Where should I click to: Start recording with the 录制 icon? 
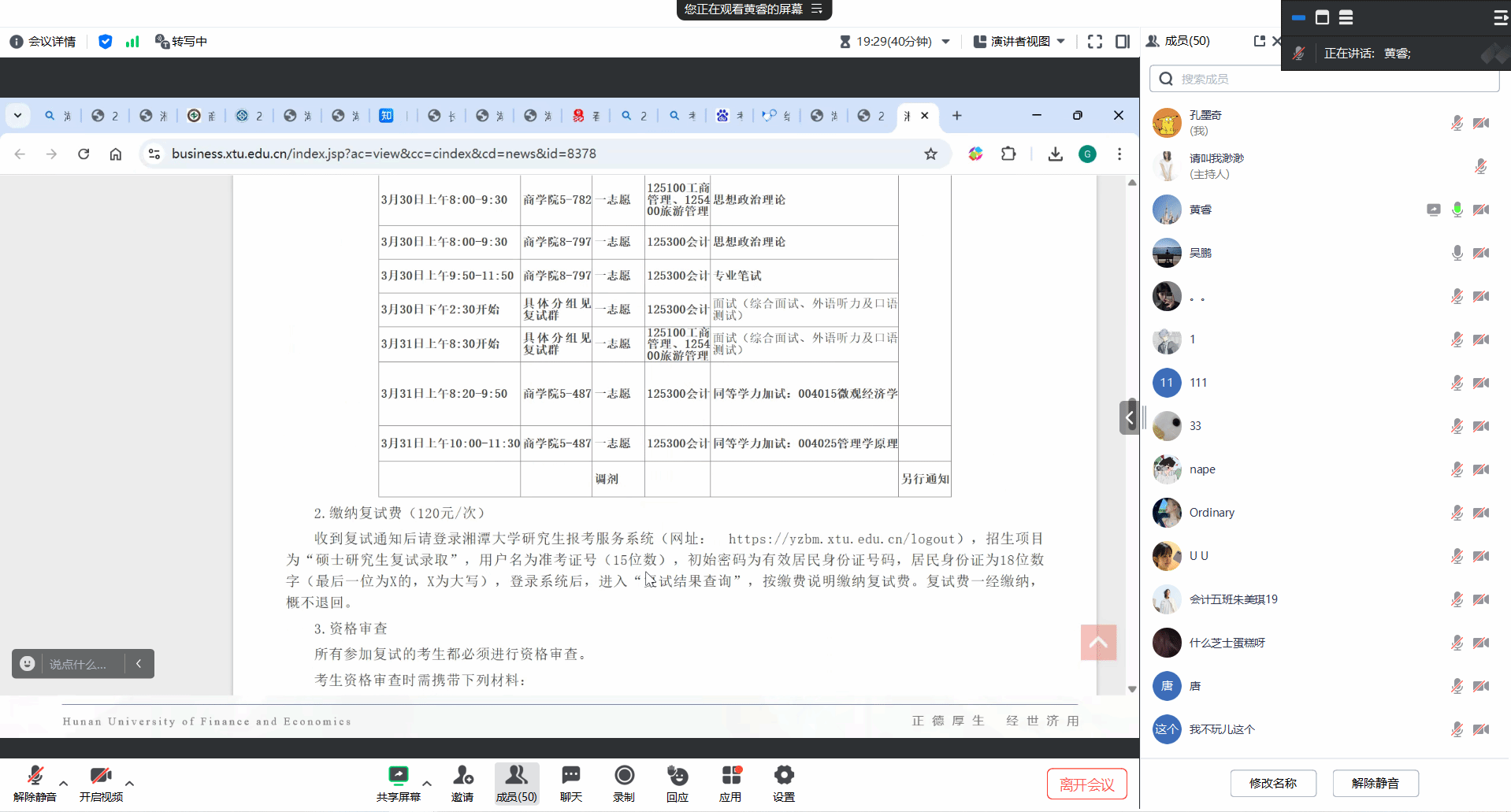tap(624, 783)
